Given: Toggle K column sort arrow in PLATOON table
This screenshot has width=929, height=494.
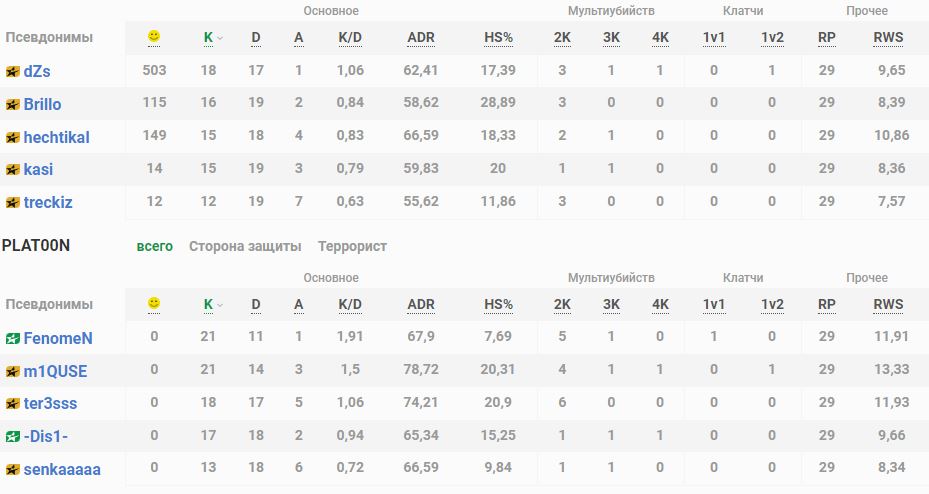Looking at the screenshot, I should tap(220, 305).
